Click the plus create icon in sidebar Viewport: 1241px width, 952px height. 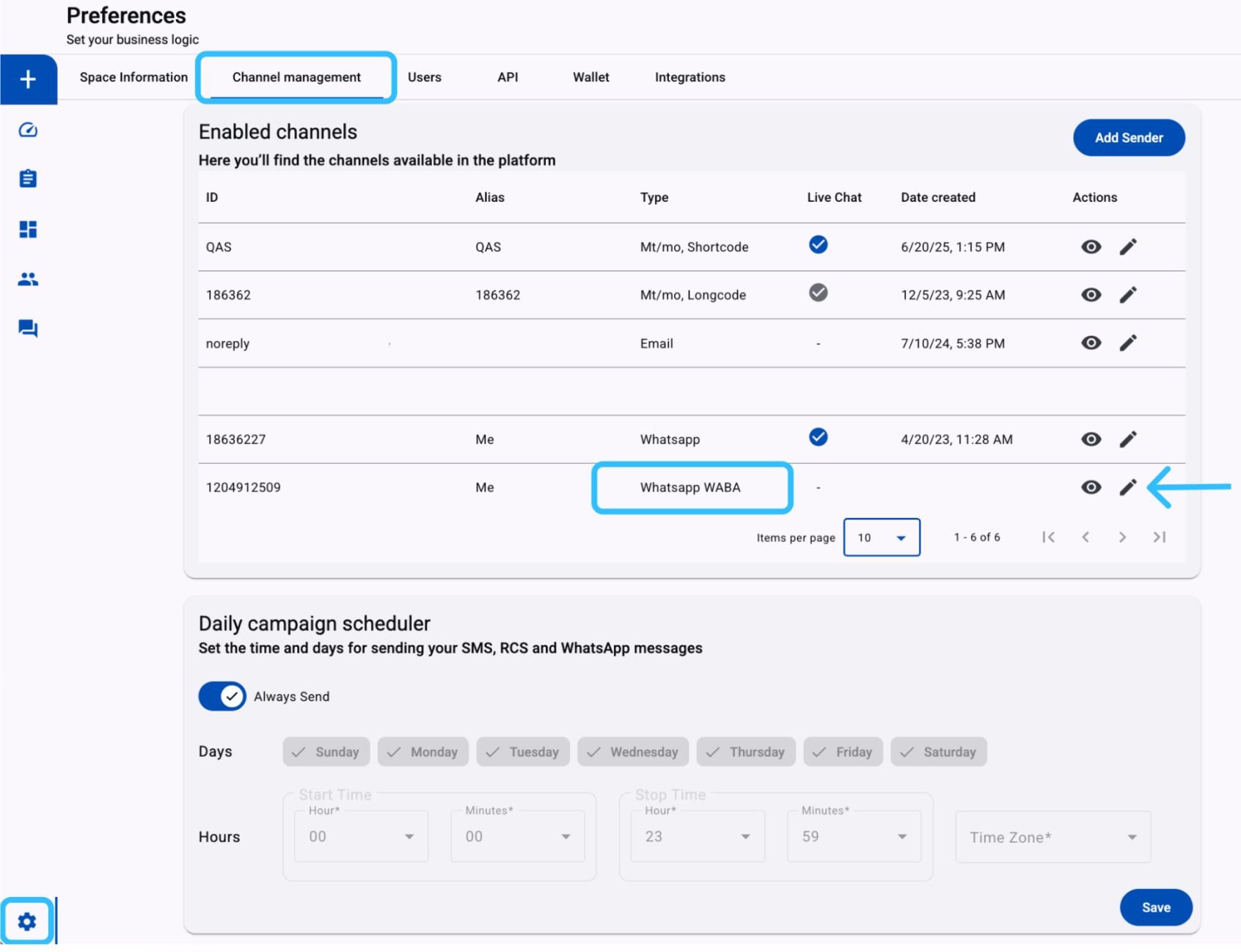click(28, 79)
